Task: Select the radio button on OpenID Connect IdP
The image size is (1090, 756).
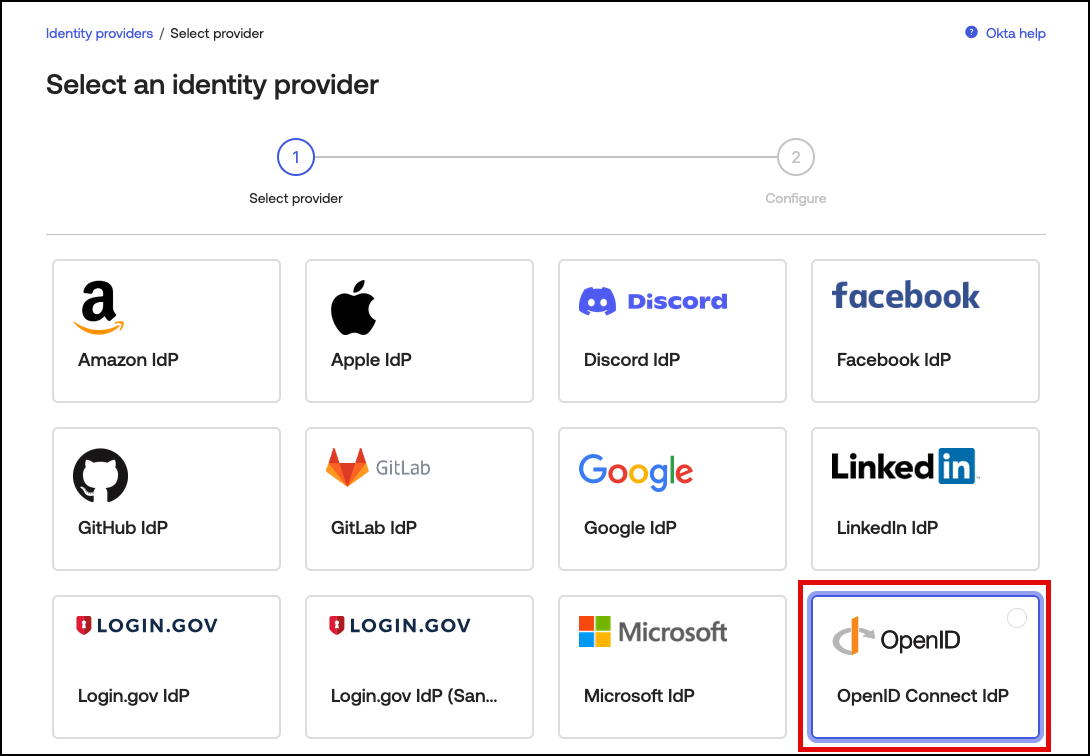Action: tap(1017, 618)
